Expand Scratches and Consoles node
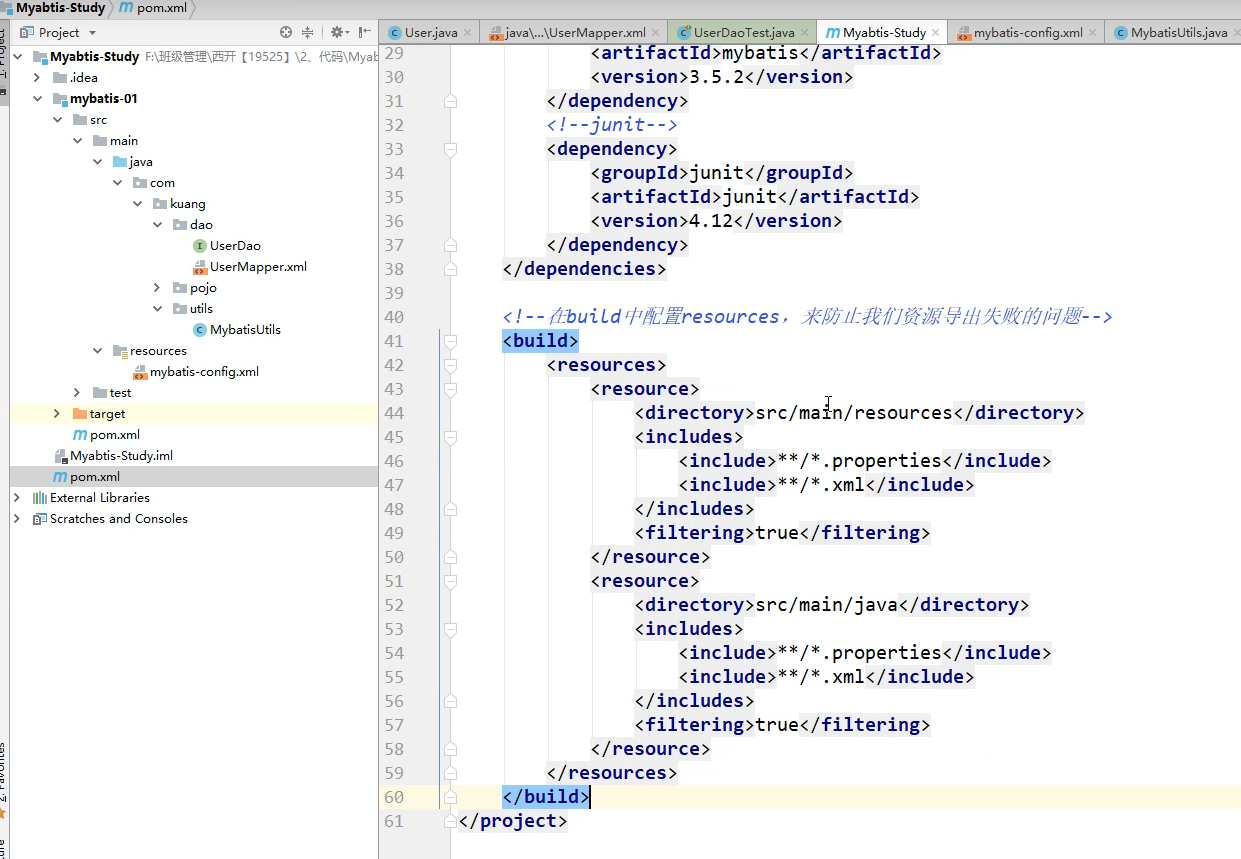 pos(18,519)
